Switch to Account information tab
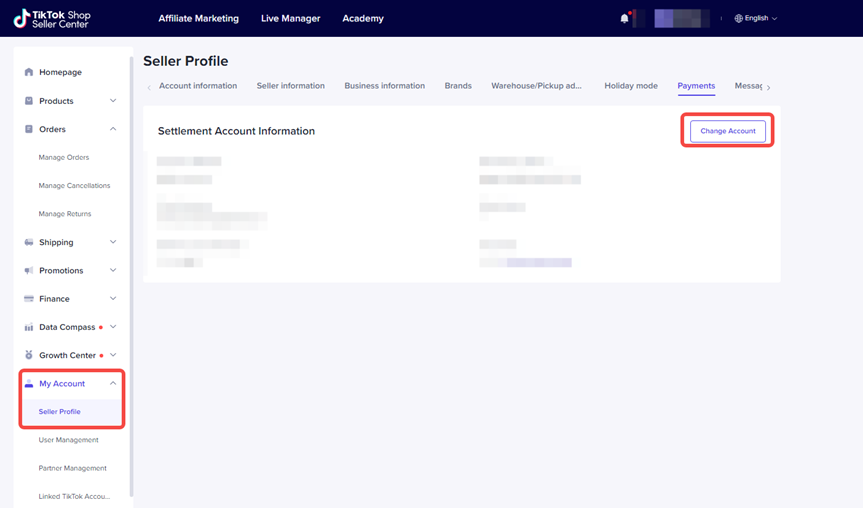The width and height of the screenshot is (863, 508). pyautogui.click(x=198, y=86)
